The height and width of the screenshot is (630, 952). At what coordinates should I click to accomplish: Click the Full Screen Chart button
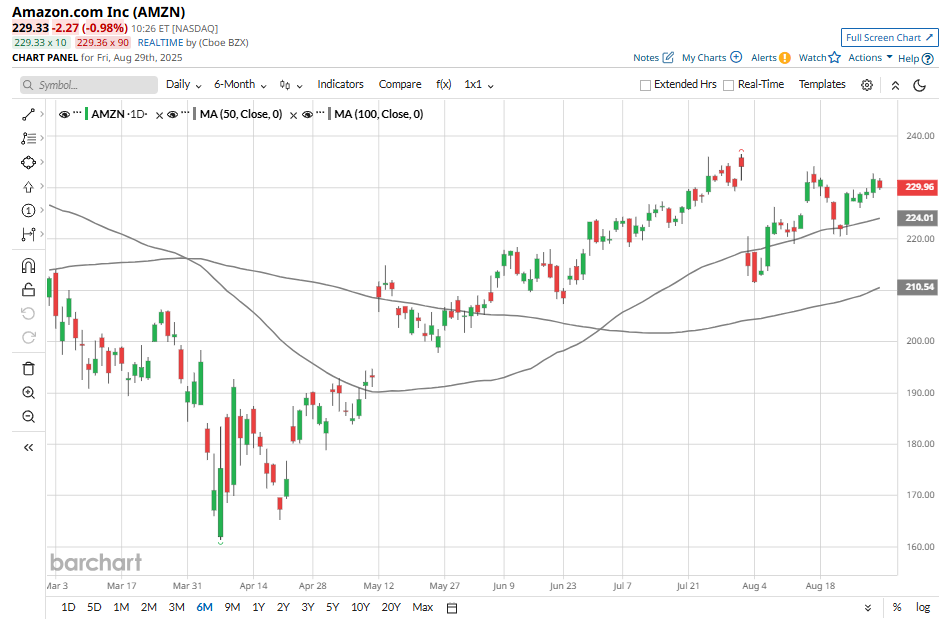tap(889, 38)
